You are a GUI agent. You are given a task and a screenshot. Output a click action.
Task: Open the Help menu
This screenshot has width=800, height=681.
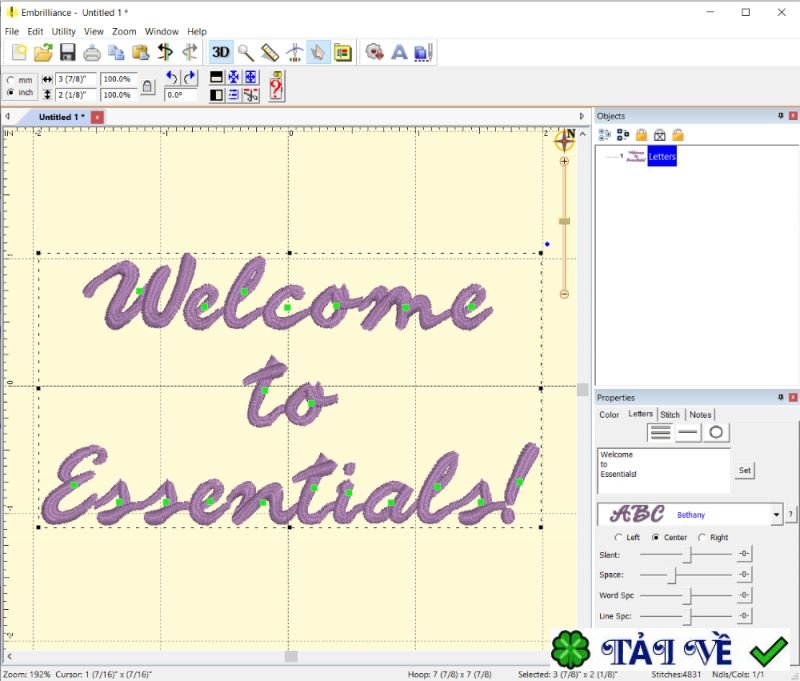pos(196,31)
